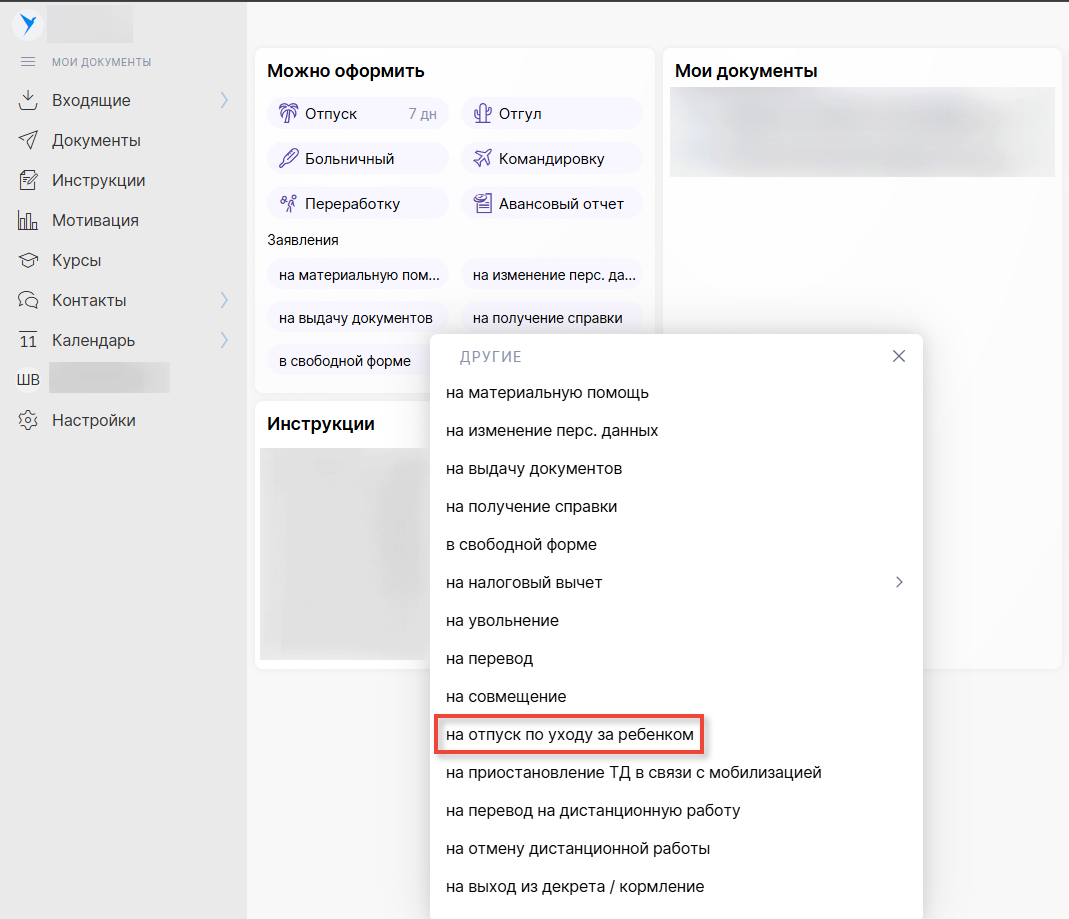
Task: Expand the на налоговый вычет submenu arrow
Action: (899, 582)
